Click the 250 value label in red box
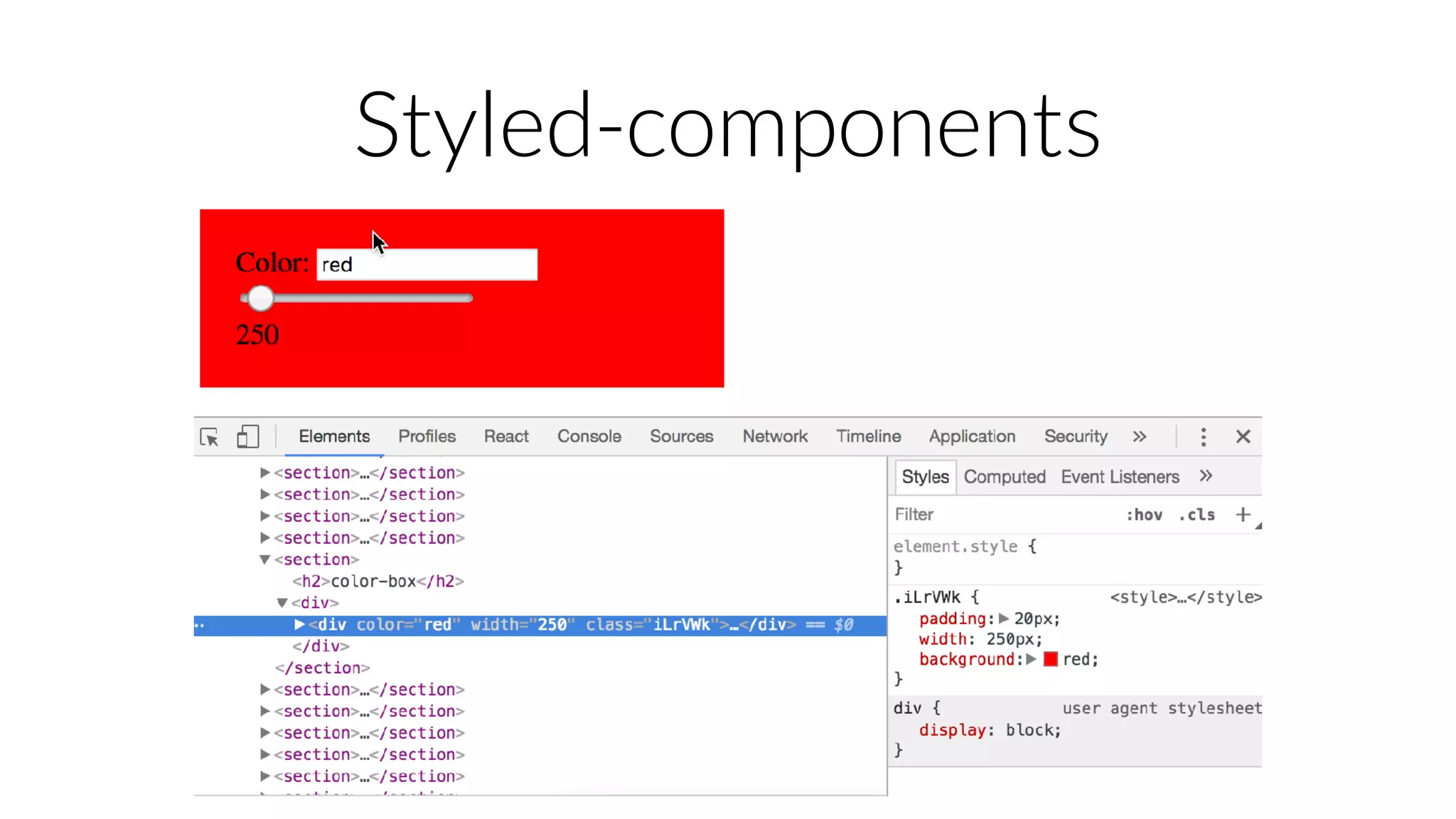Viewport: 1456px width, 819px height. [257, 335]
